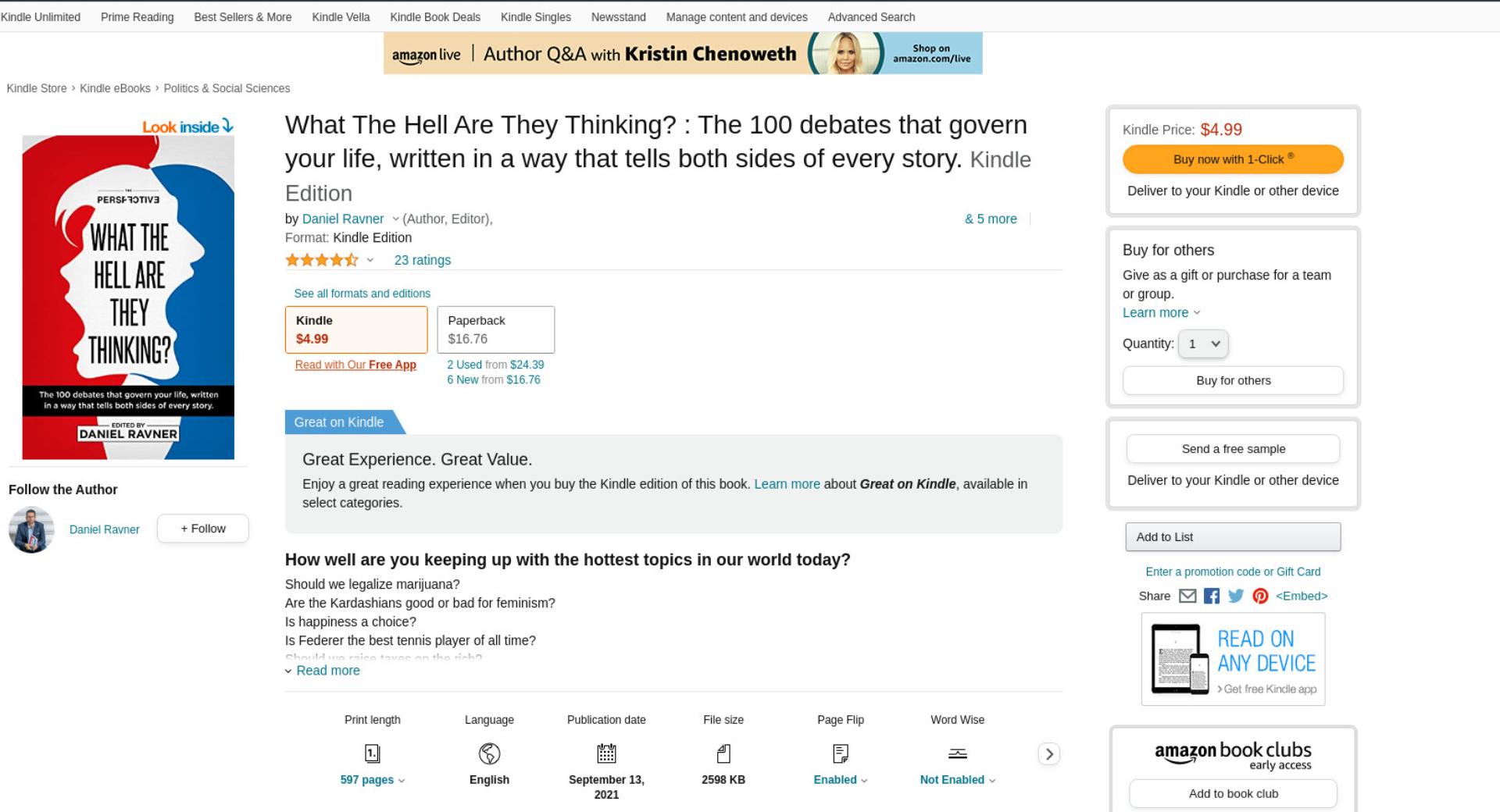Click the Print length page icon
The image size is (1500, 812).
(373, 753)
